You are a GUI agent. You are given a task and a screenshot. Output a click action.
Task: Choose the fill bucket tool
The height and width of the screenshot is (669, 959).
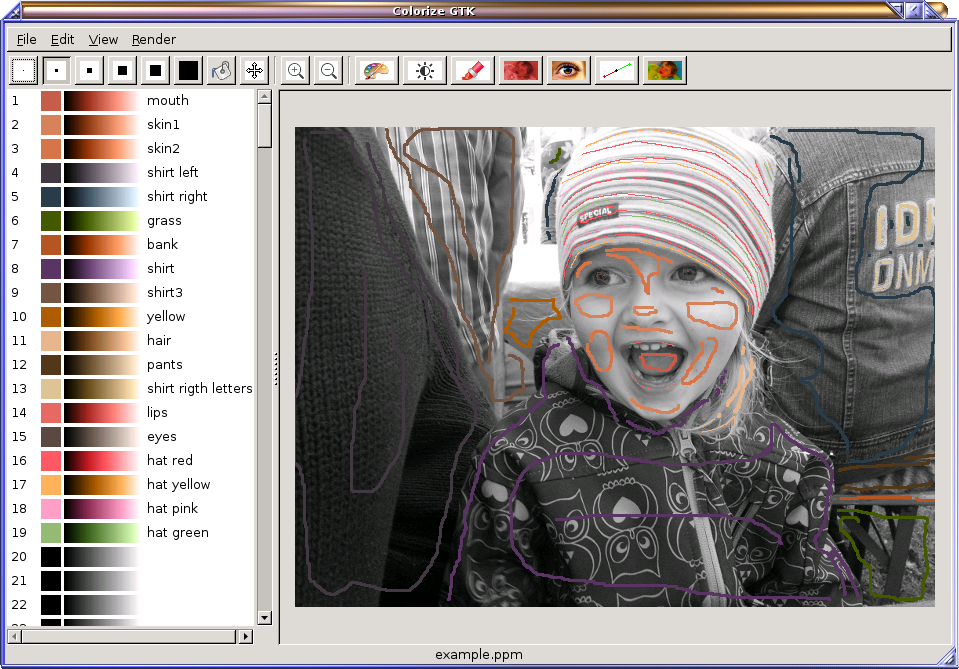pos(221,70)
